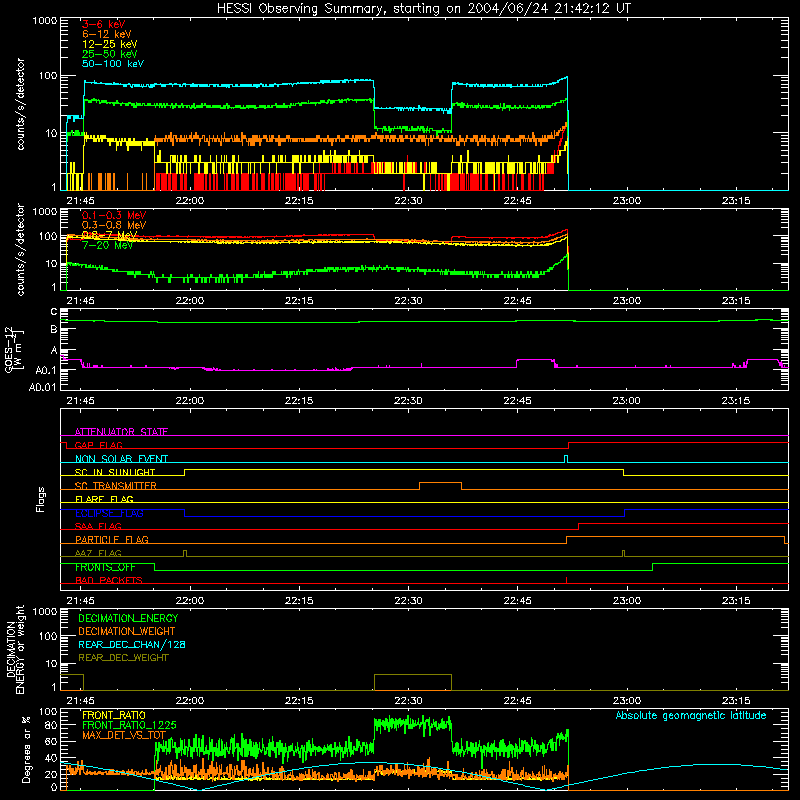
Task: Select the 3-6 keV legend label
Action: point(104,24)
